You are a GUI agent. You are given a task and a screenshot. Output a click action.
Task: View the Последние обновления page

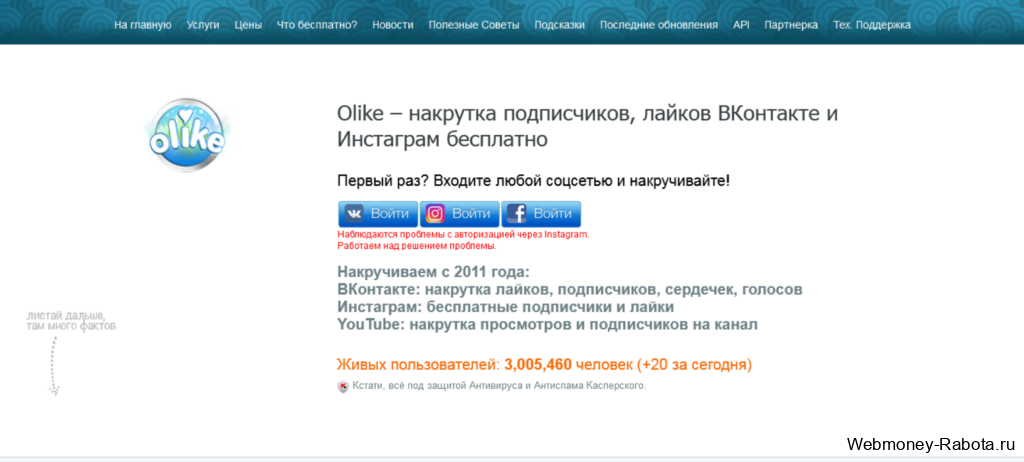tap(659, 25)
